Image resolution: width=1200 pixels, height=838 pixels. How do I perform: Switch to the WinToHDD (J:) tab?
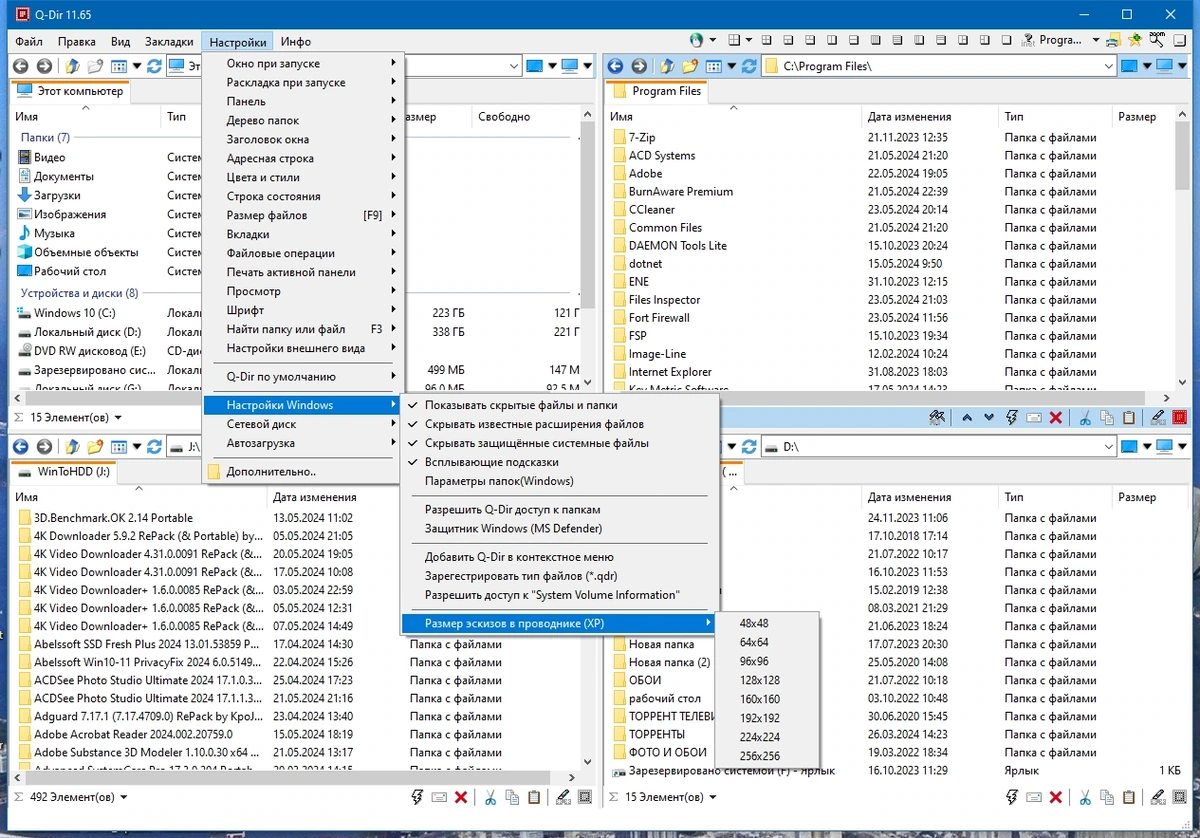[x=64, y=471]
